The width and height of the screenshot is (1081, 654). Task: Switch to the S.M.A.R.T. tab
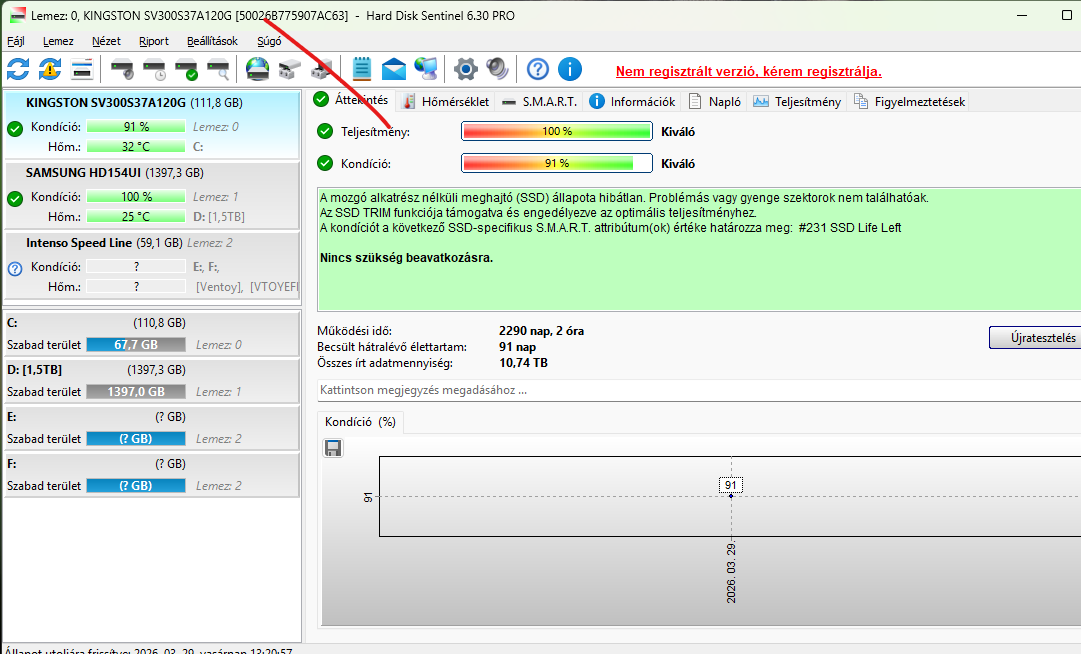pos(539,102)
